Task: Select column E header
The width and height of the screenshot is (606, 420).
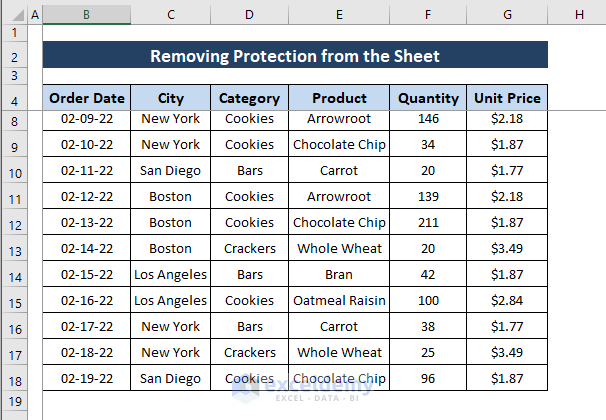Action: point(339,15)
